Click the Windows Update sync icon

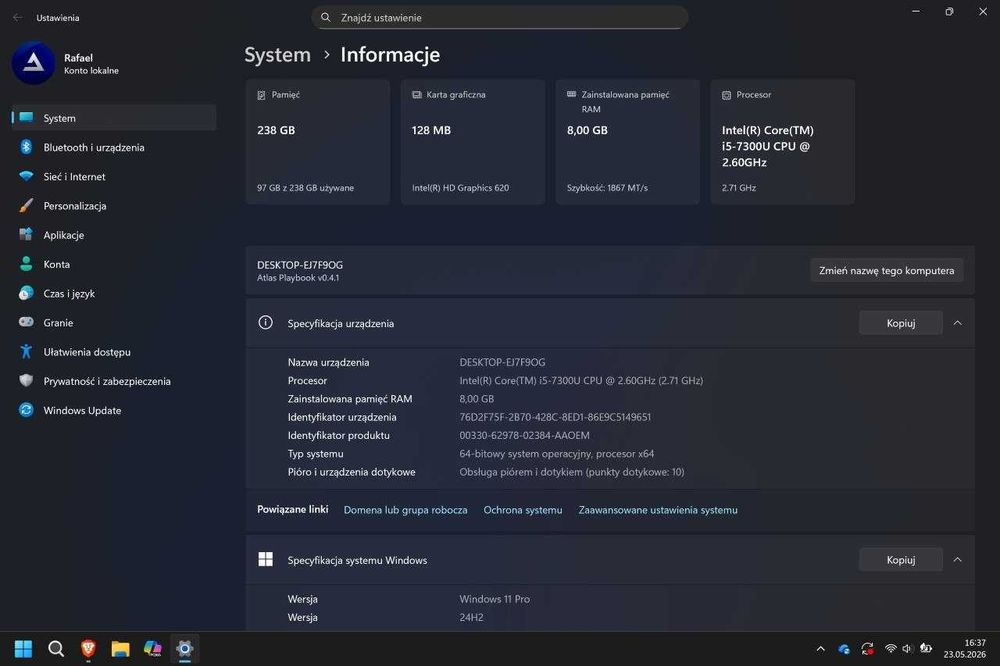(x=26, y=410)
